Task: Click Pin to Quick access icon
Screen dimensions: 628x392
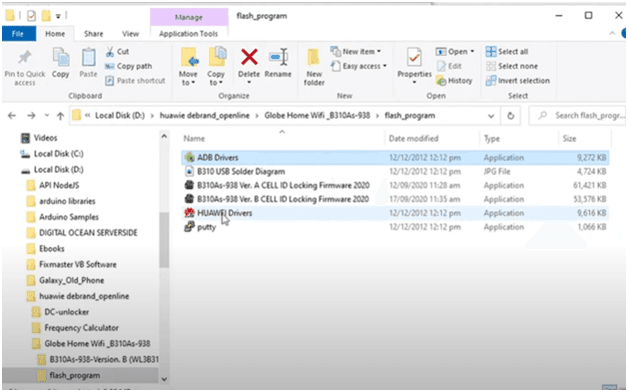Action: 24,58
